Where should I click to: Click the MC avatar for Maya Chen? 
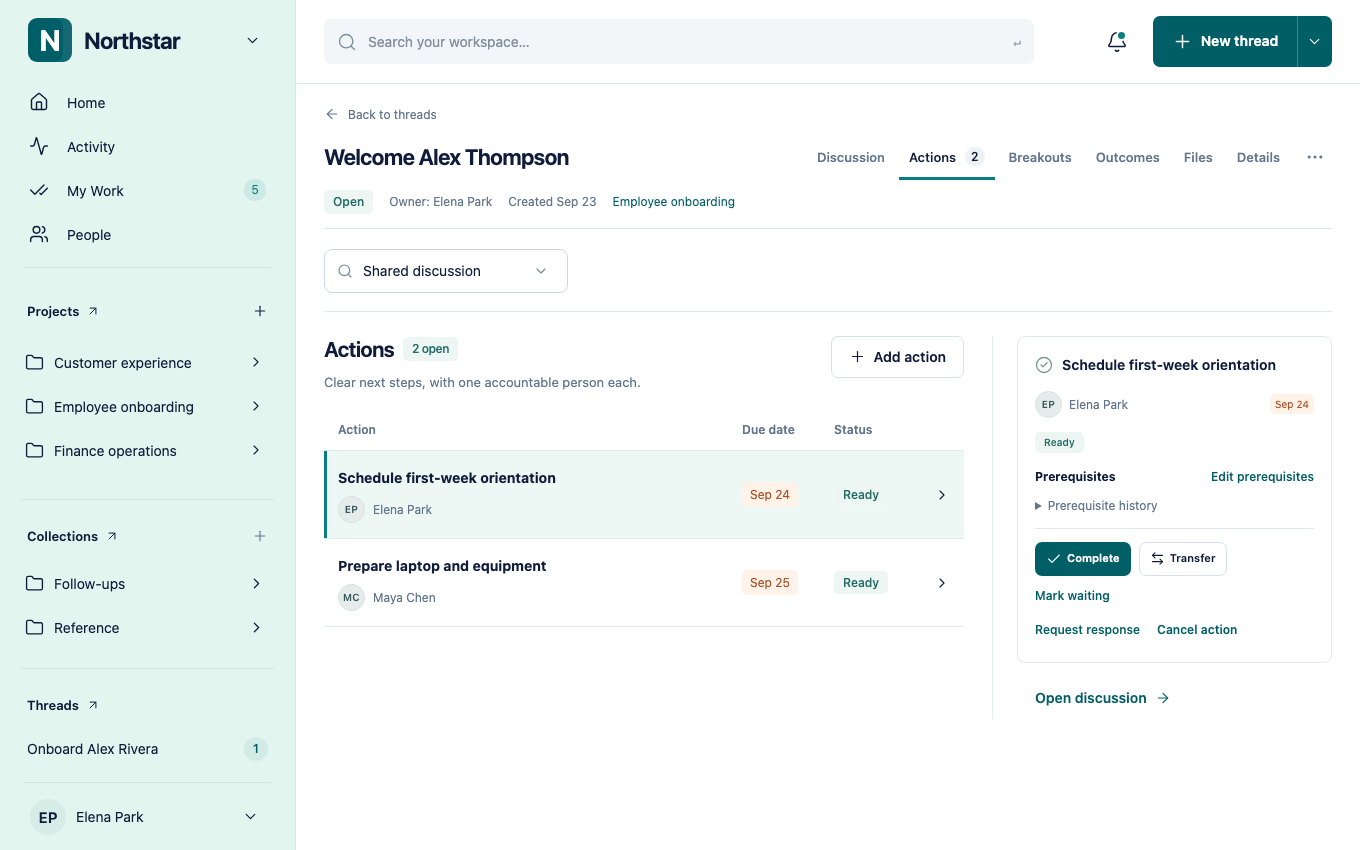pyautogui.click(x=351, y=598)
